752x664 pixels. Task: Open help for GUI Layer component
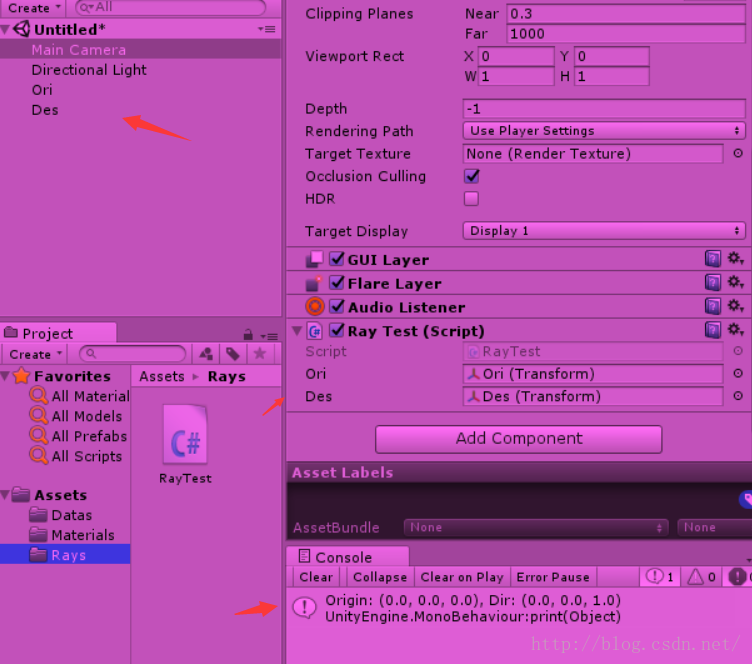tap(712, 259)
